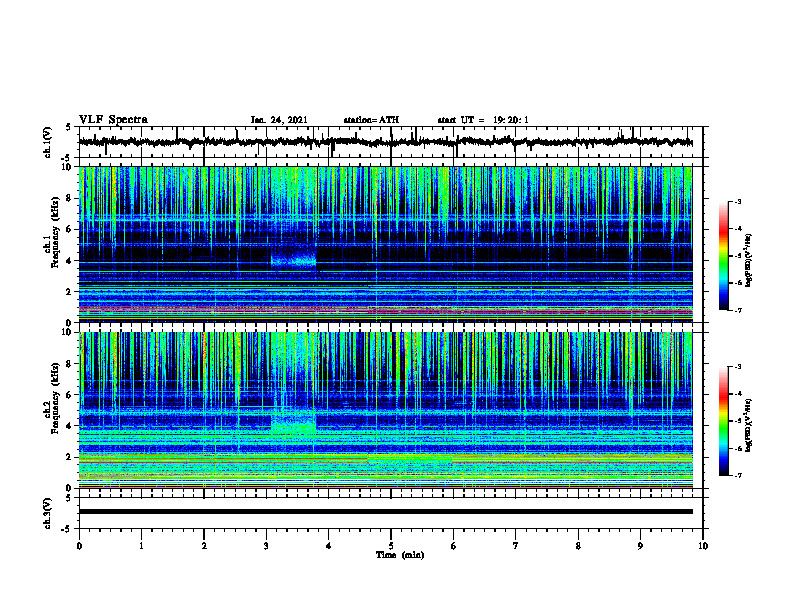The image size is (792, 612).
Task: Click the ch.1(V) waveform axis label
Action: [x=48, y=142]
